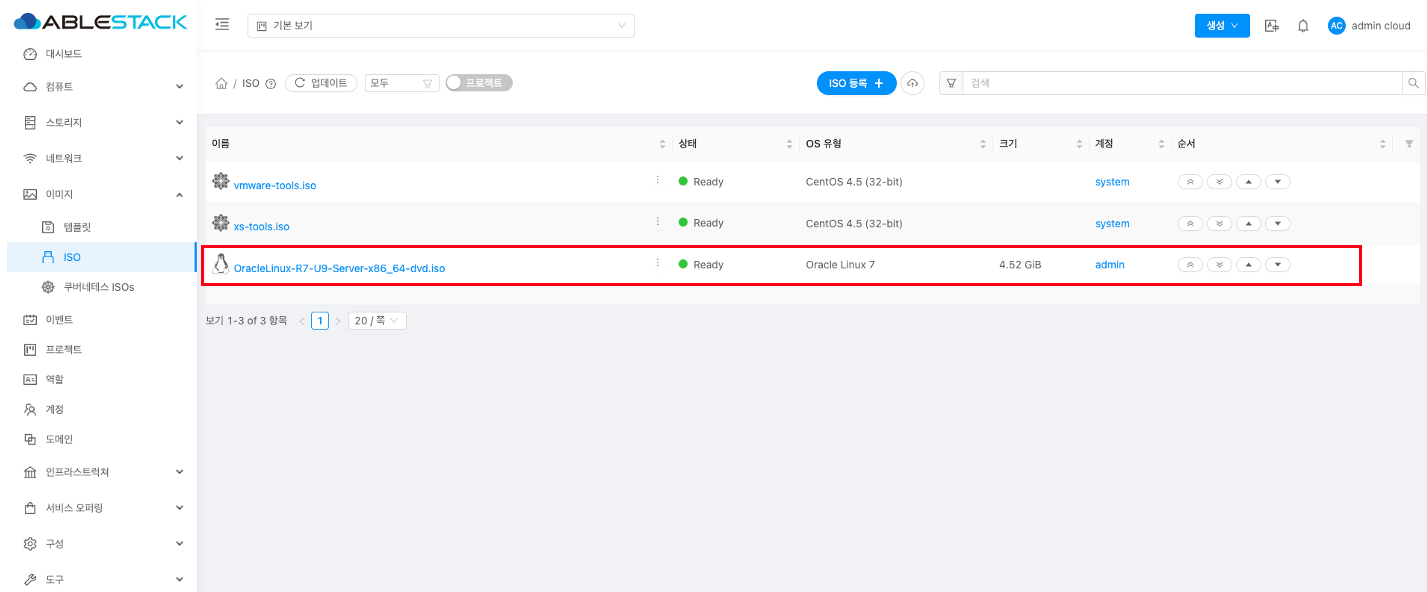Click the notification bell icon

click(x=1303, y=26)
